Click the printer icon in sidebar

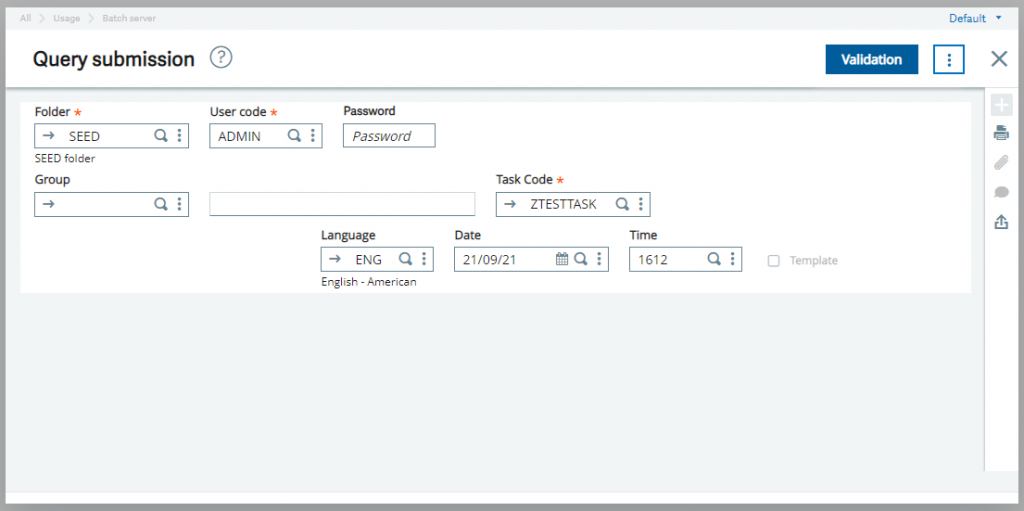tap(1001, 134)
